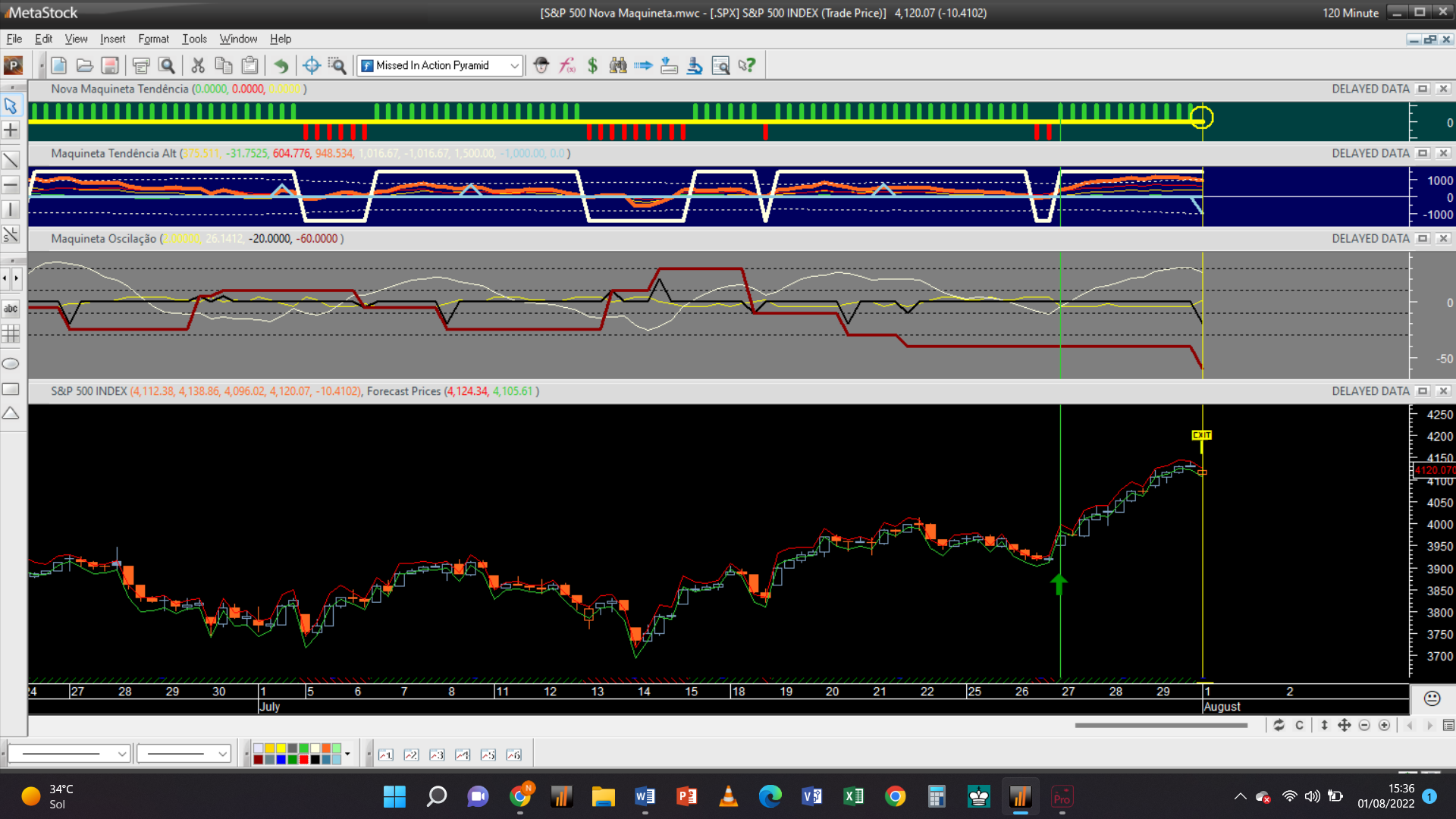1456x819 pixels.
Task: Expand the color palette dropdown arrow
Action: click(x=347, y=754)
